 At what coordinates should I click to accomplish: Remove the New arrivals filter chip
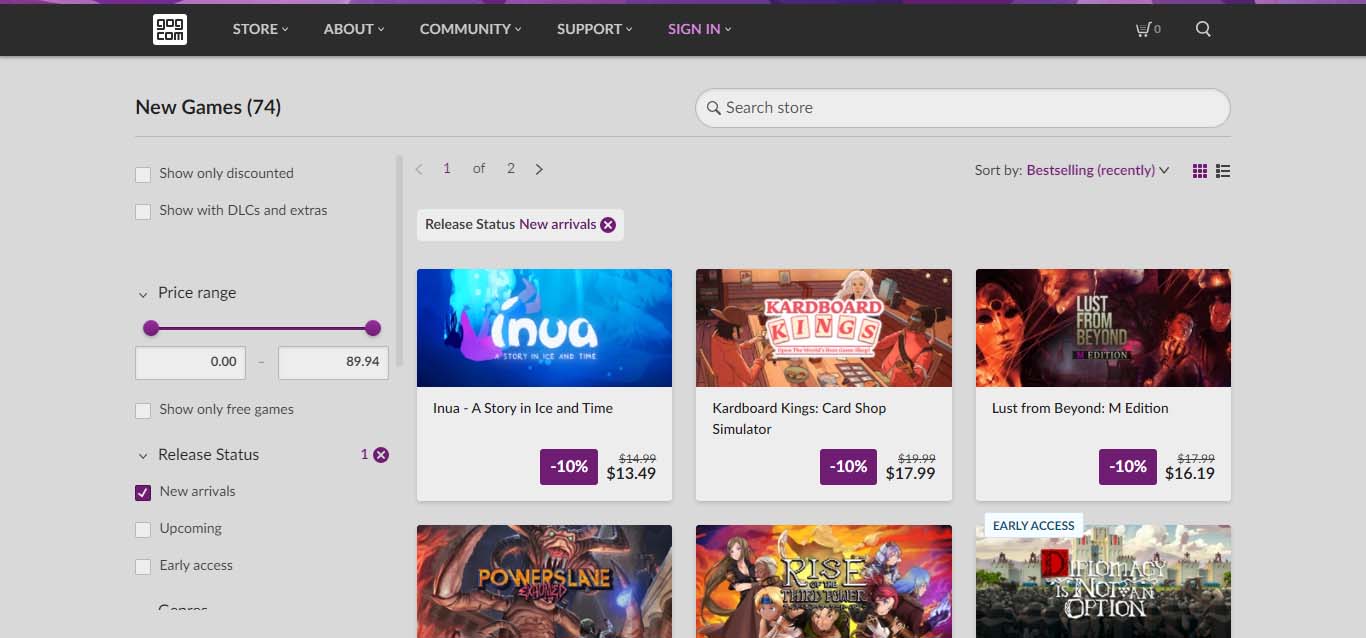(x=608, y=224)
